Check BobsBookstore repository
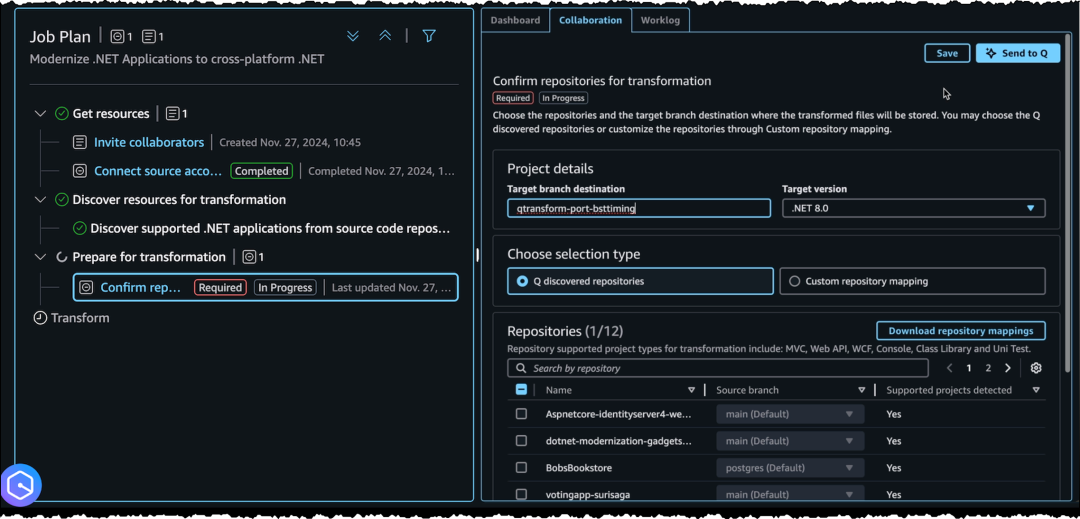 [521, 467]
